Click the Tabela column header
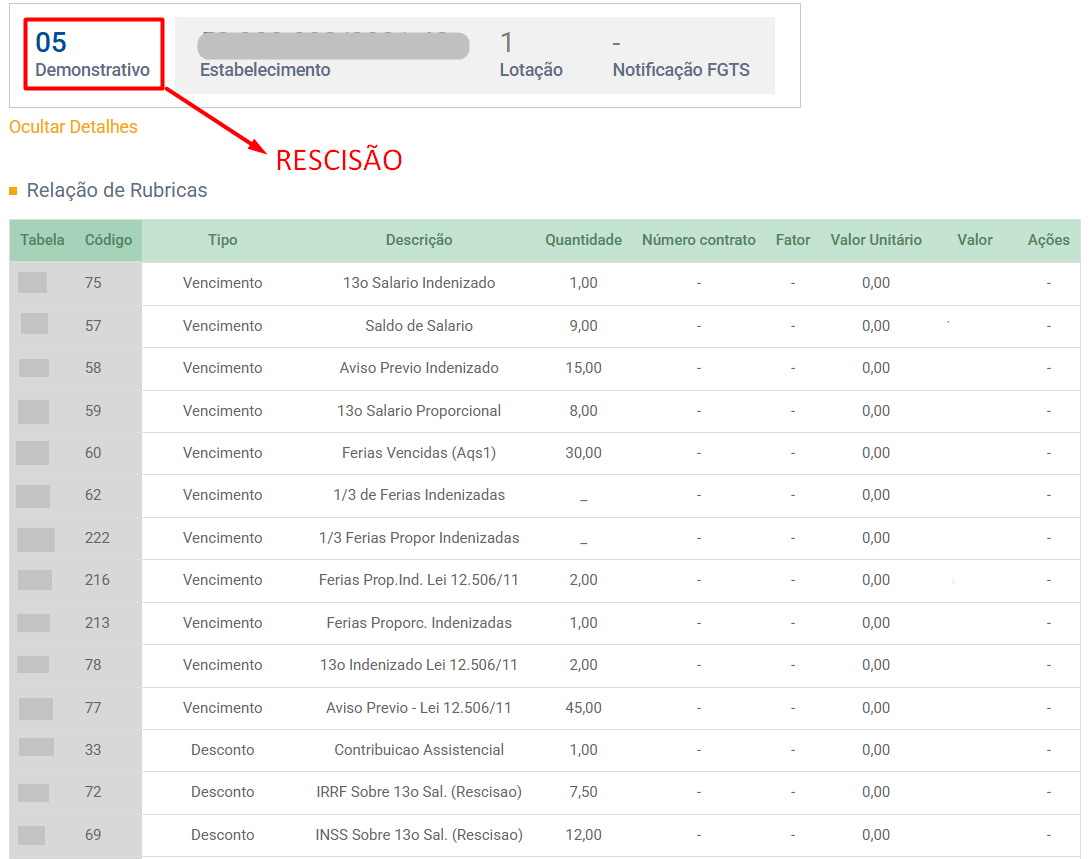 coord(42,240)
